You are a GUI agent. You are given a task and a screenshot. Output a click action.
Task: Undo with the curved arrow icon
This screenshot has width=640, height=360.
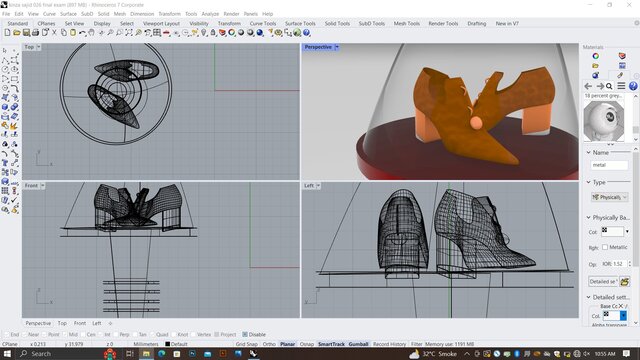tap(82, 33)
